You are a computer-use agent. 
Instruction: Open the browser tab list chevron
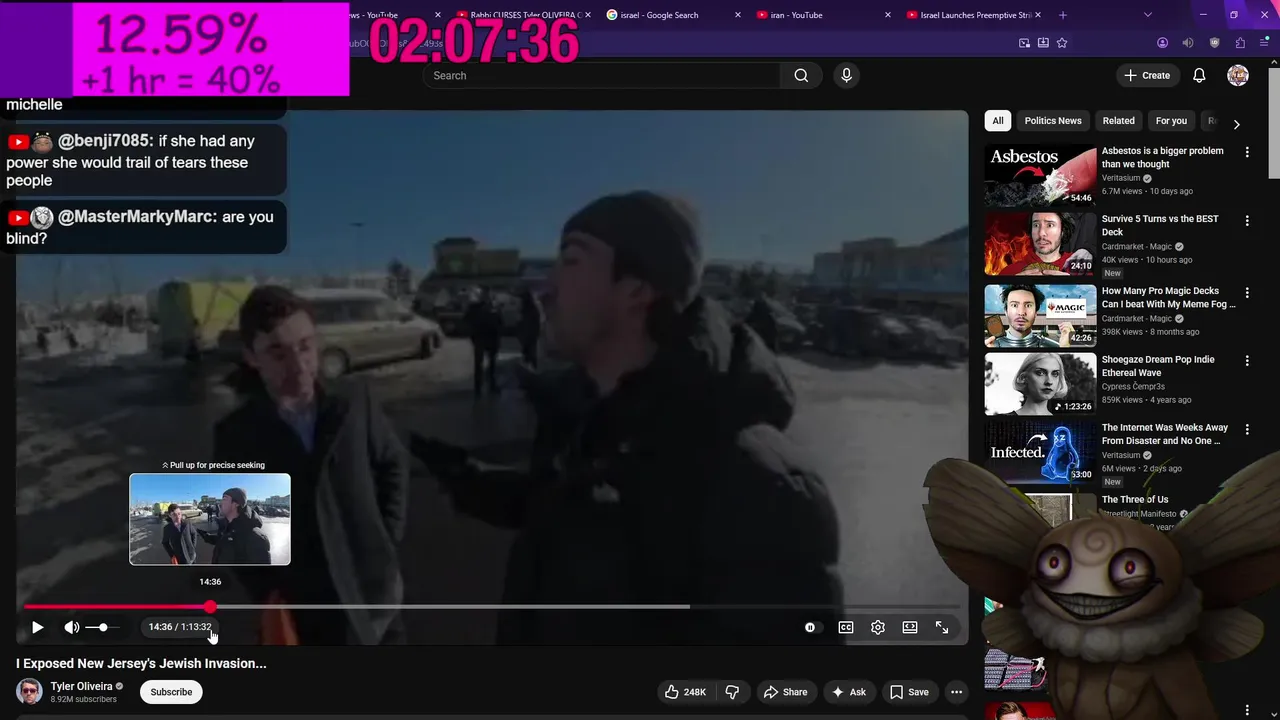click(1147, 15)
